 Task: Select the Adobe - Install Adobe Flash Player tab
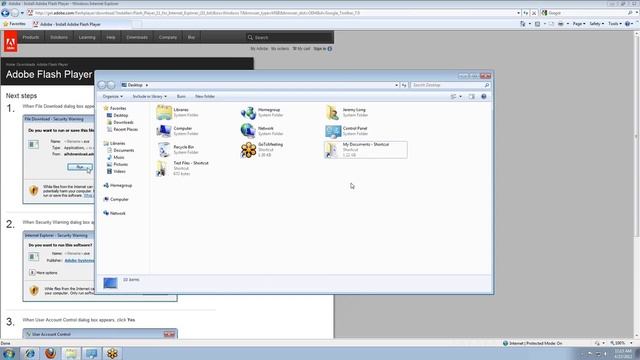tap(82, 24)
